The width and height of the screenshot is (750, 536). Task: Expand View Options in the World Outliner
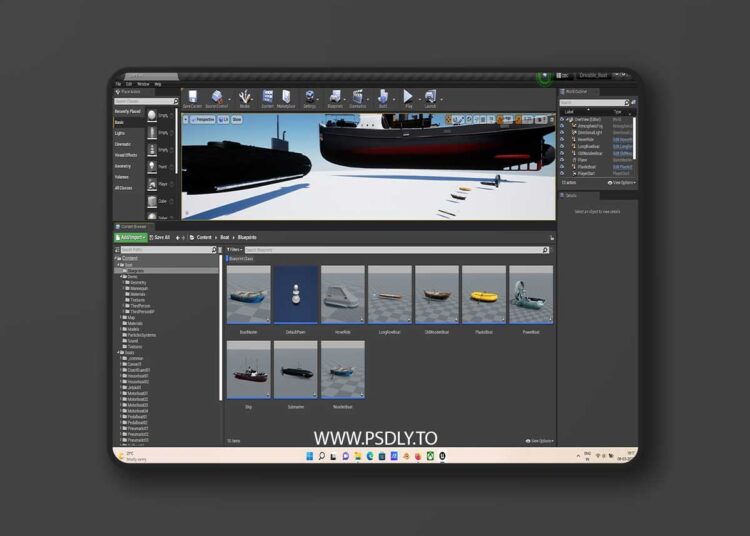click(x=622, y=183)
